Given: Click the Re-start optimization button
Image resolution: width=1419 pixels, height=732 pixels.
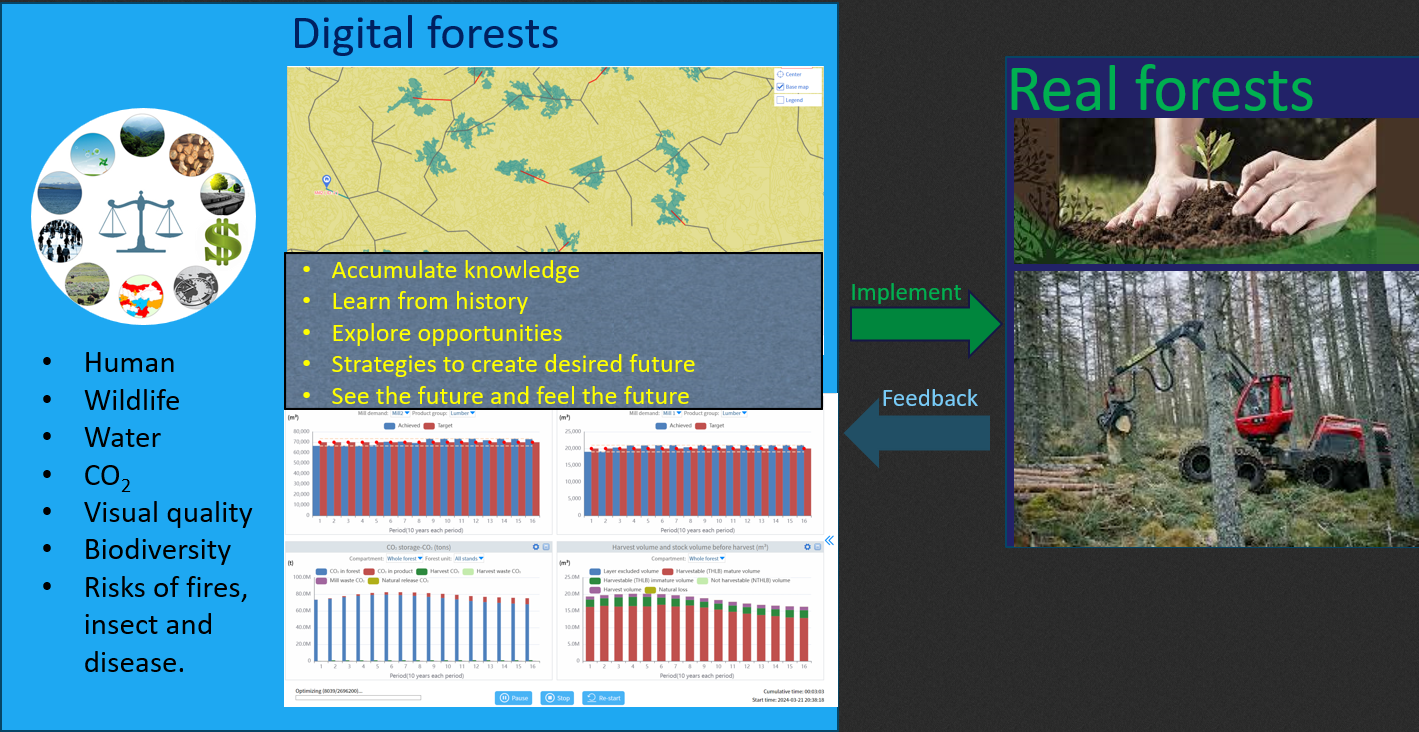Looking at the screenshot, I should 603,698.
